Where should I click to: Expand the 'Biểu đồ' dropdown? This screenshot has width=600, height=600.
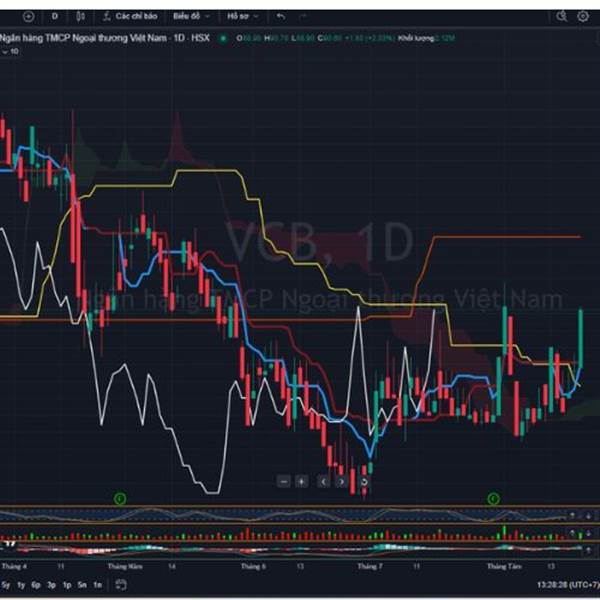point(190,16)
